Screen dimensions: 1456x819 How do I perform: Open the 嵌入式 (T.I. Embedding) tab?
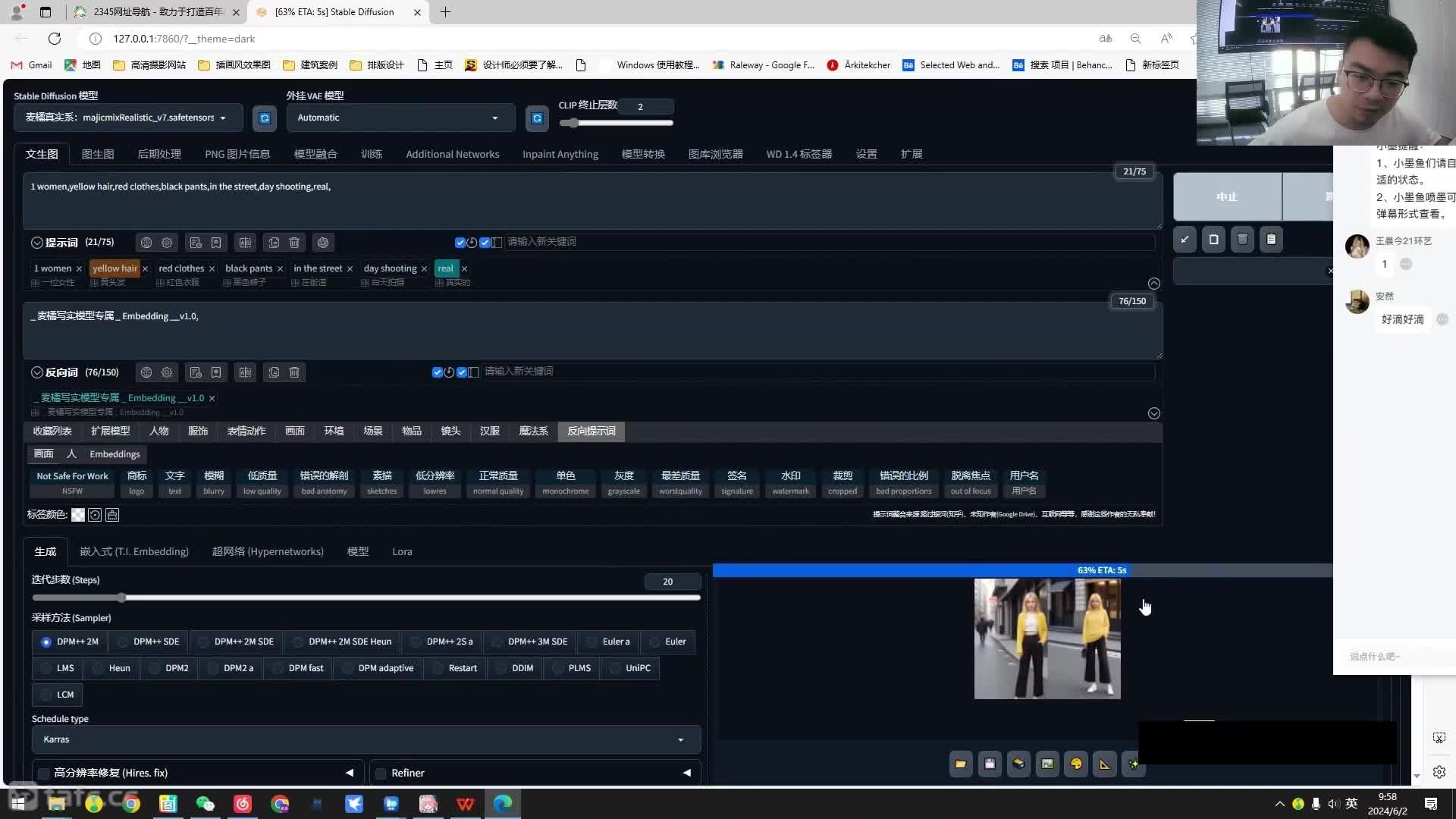pyautogui.click(x=134, y=551)
